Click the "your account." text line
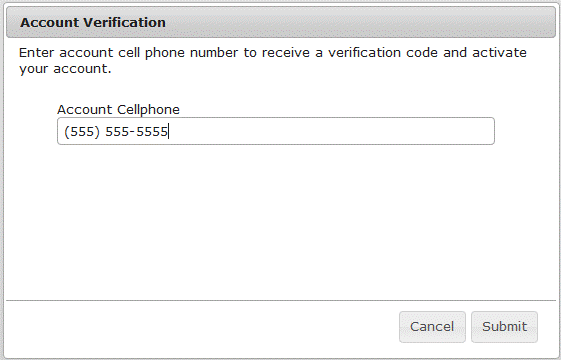This screenshot has width=561, height=360. tap(65, 69)
